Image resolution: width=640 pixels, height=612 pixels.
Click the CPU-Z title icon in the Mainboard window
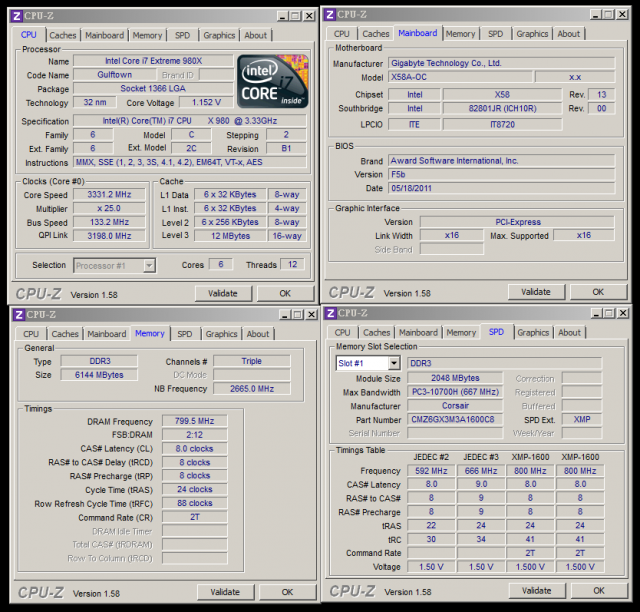330,14
